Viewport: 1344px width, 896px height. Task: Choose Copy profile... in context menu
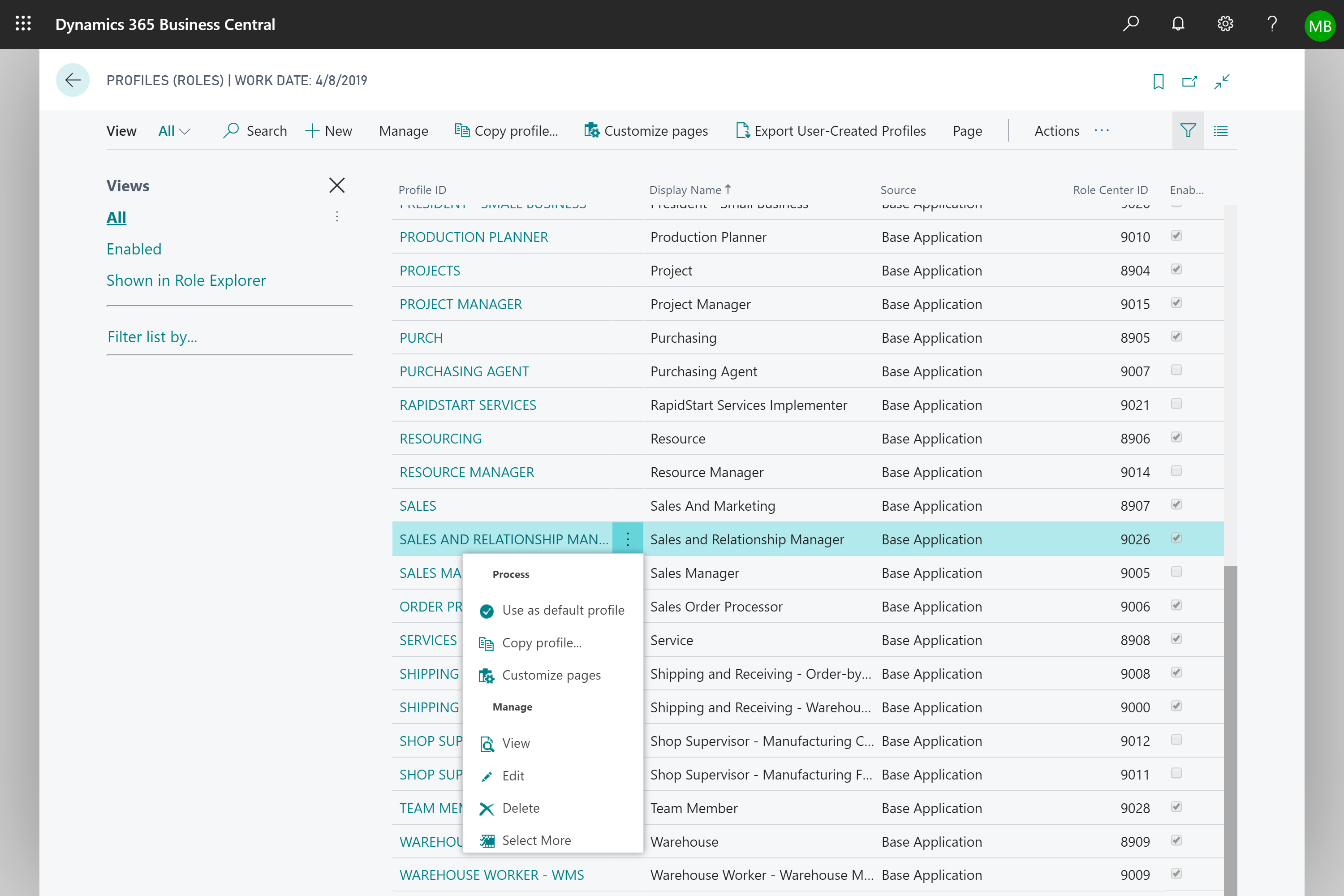point(530,643)
